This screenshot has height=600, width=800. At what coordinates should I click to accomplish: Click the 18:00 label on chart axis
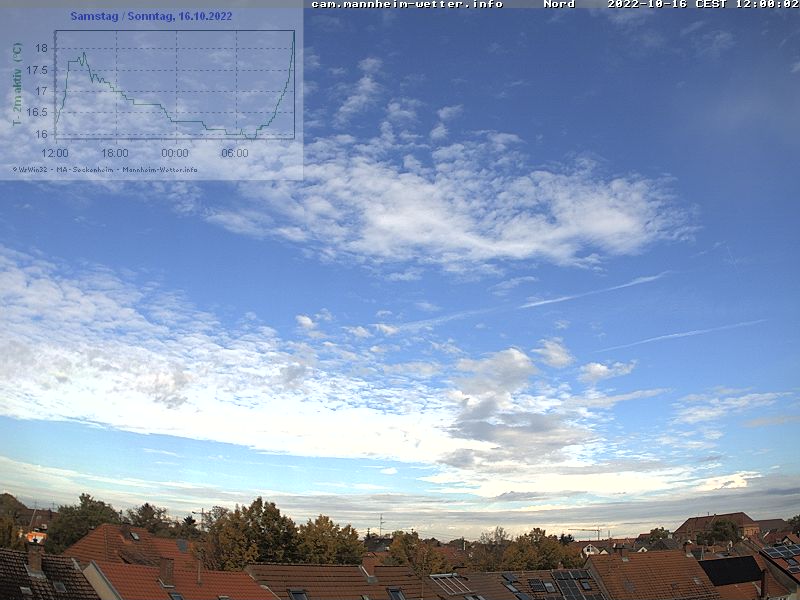115,153
